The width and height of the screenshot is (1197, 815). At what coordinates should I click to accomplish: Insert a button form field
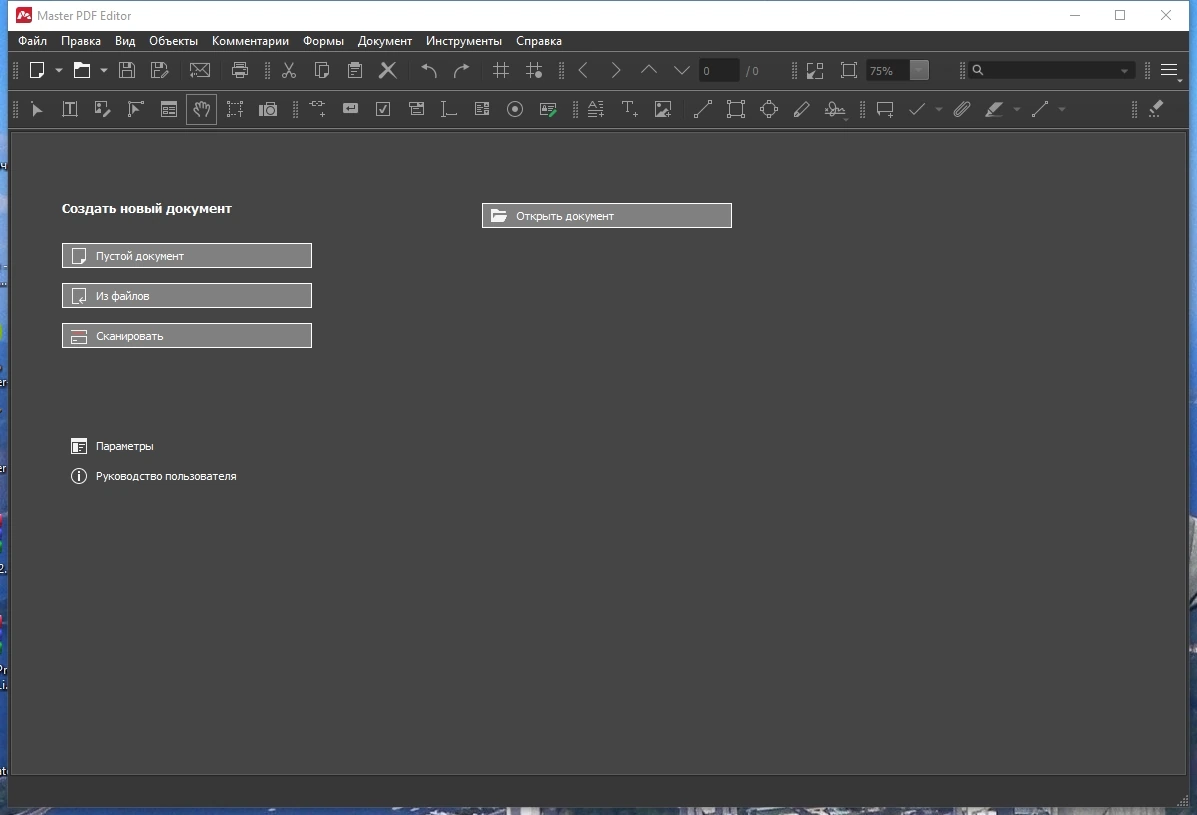[x=350, y=109]
